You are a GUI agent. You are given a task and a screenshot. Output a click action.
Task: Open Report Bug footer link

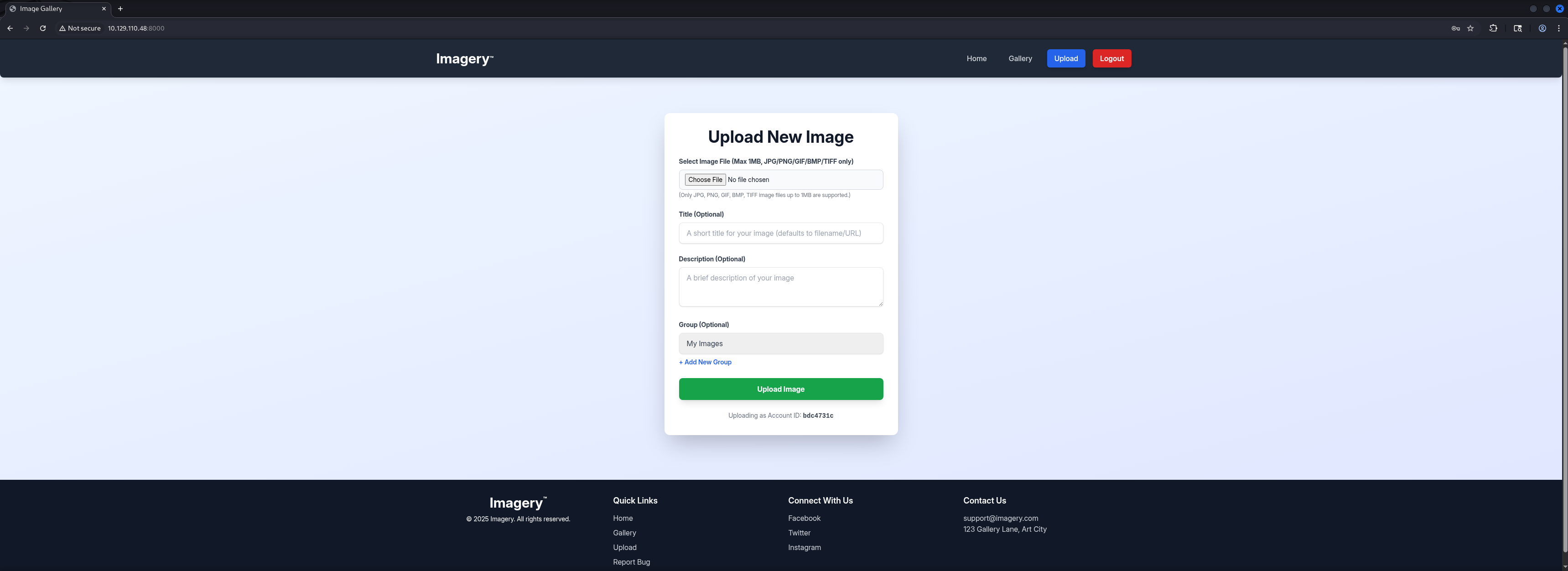[x=631, y=562]
